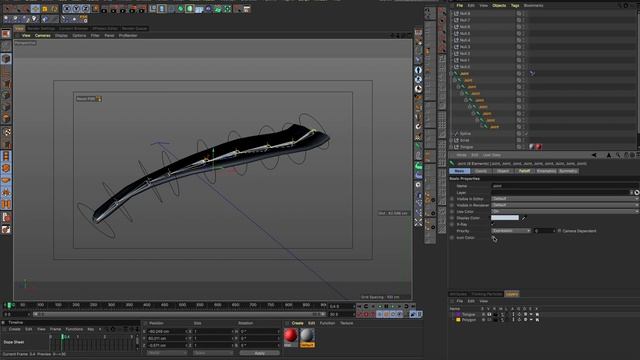640x360 pixels.
Task: Click the back arrow in Attribute Manager header
Action: [x=594, y=155]
